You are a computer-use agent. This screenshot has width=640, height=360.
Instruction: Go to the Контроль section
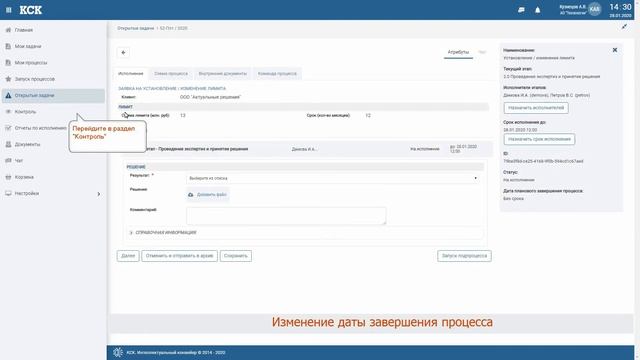(x=25, y=111)
